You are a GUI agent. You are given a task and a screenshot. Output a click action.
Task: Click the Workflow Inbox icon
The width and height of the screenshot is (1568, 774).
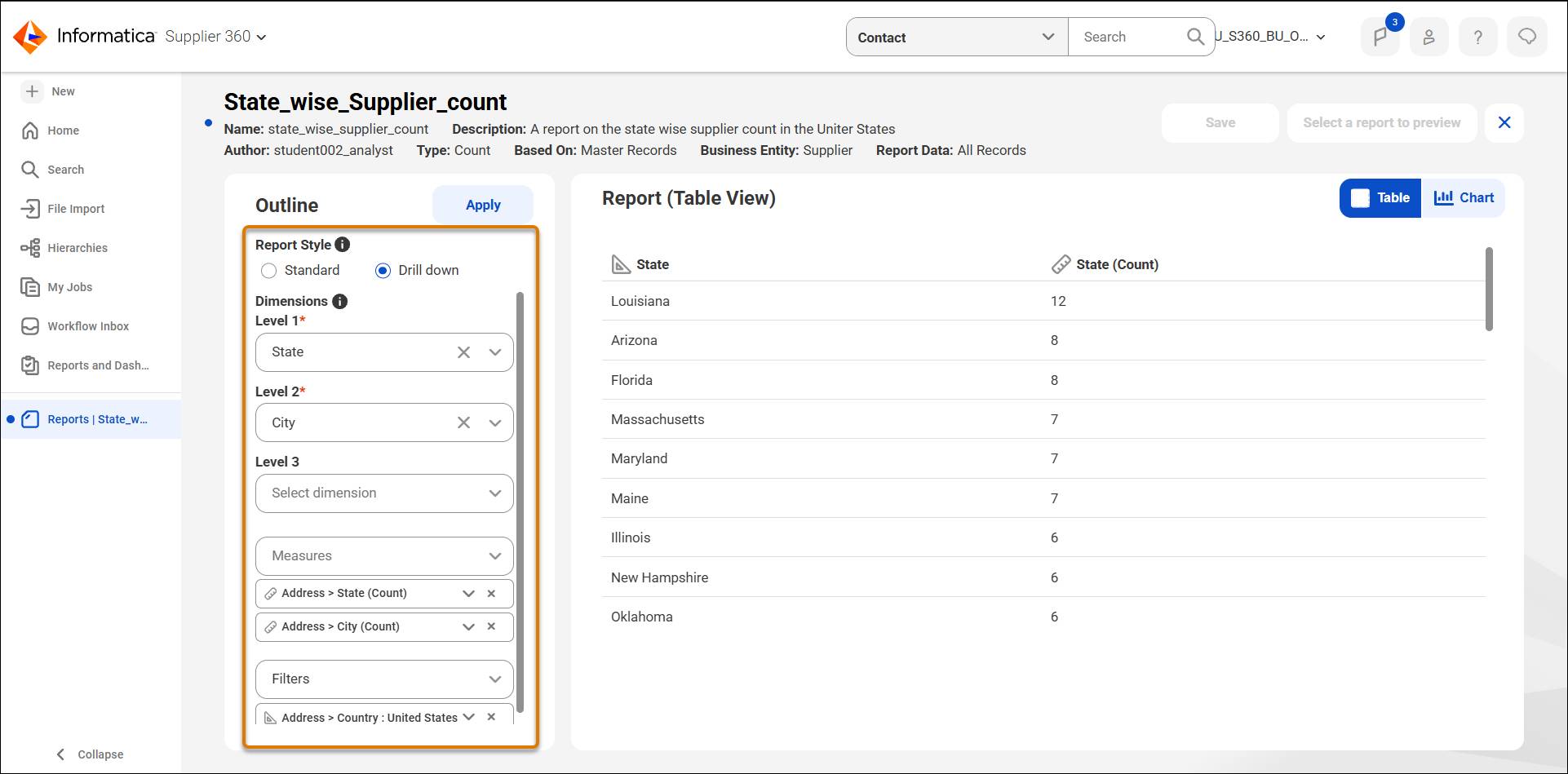(30, 326)
